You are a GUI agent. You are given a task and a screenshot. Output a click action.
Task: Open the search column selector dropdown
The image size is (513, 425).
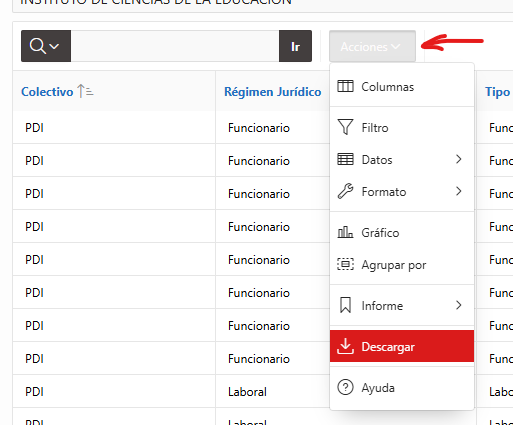[46, 46]
